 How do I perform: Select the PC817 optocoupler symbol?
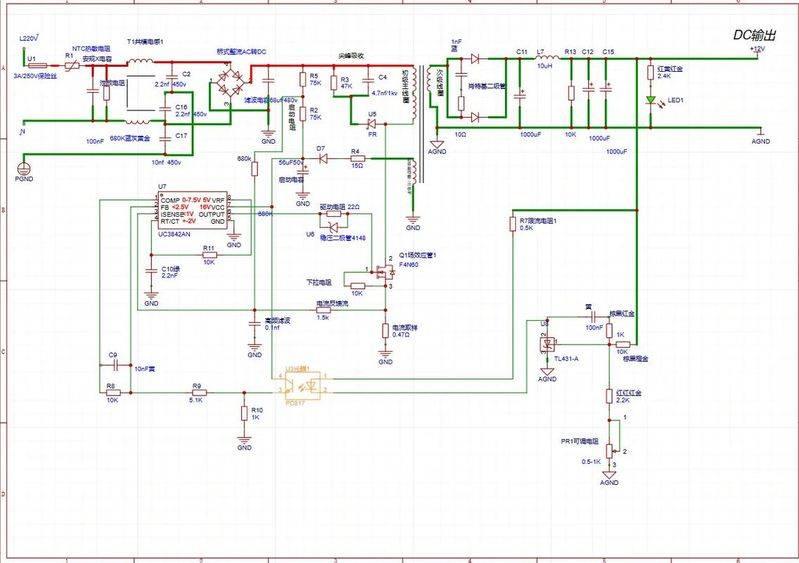303,385
